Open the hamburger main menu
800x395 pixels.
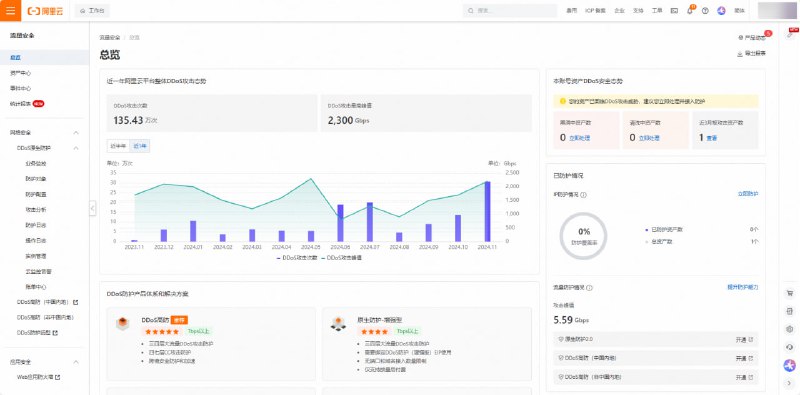pos(10,11)
